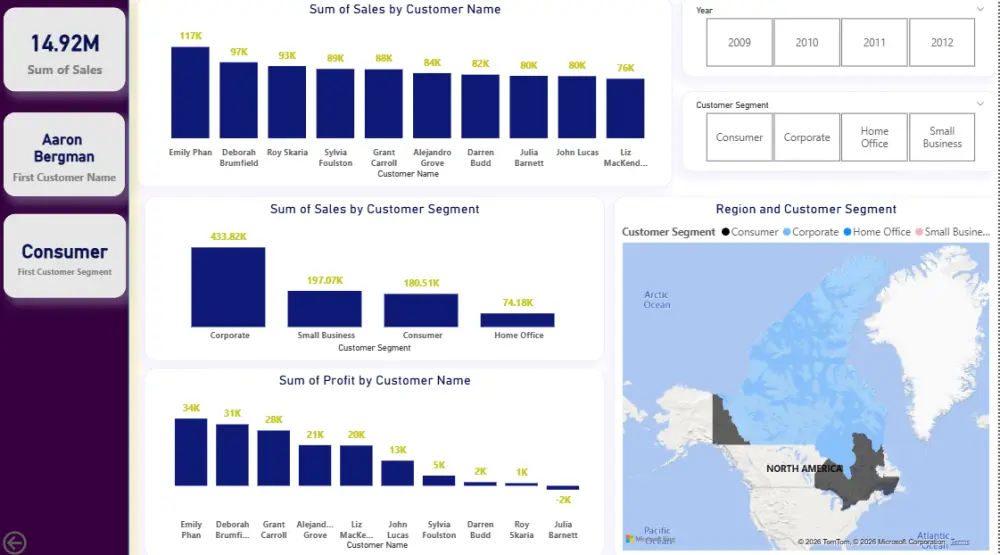This screenshot has width=1000, height=555.
Task: Select the Corporate segment slicer
Action: (807, 137)
